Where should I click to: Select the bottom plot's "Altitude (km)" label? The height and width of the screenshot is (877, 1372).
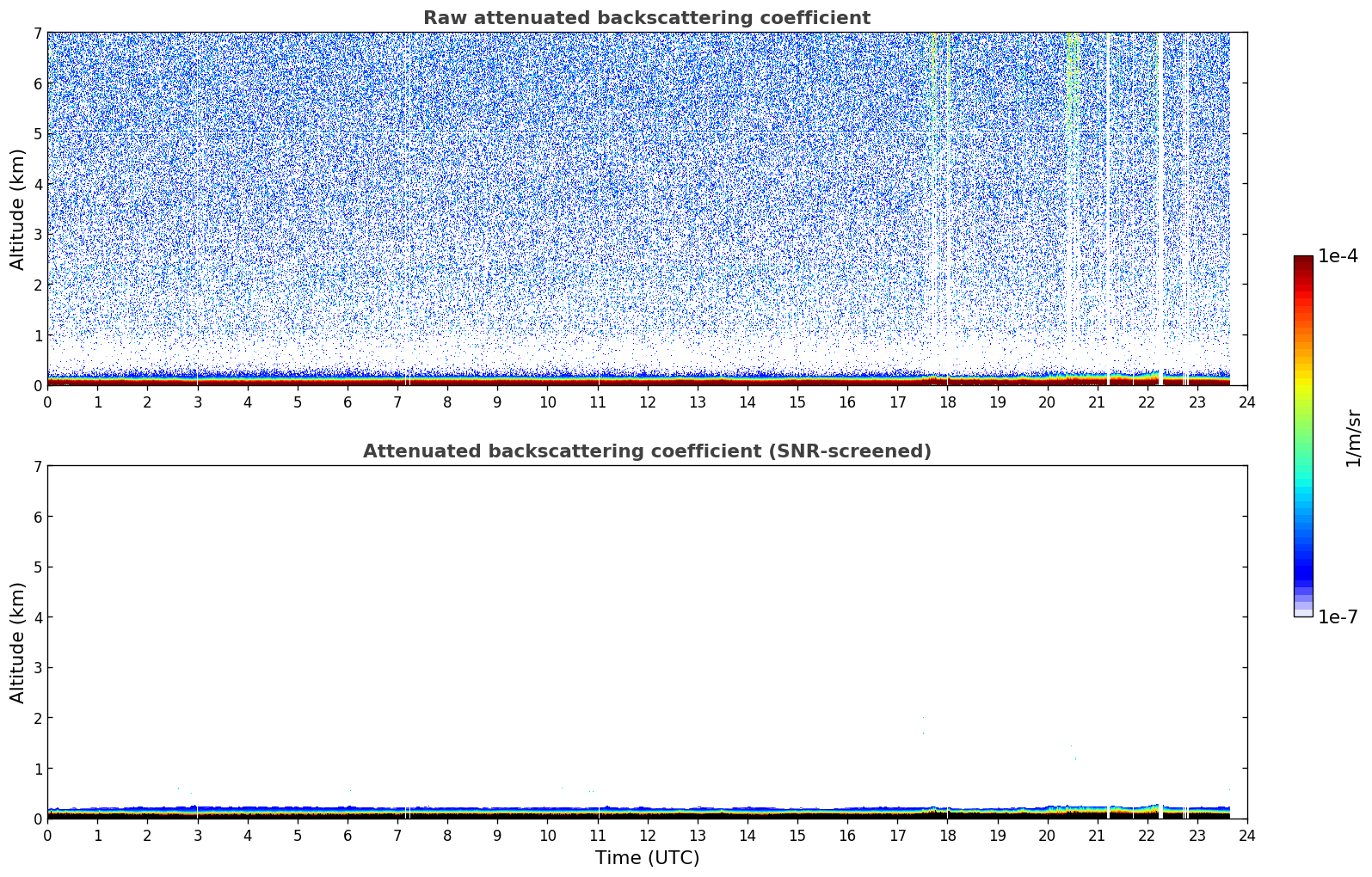(18, 642)
